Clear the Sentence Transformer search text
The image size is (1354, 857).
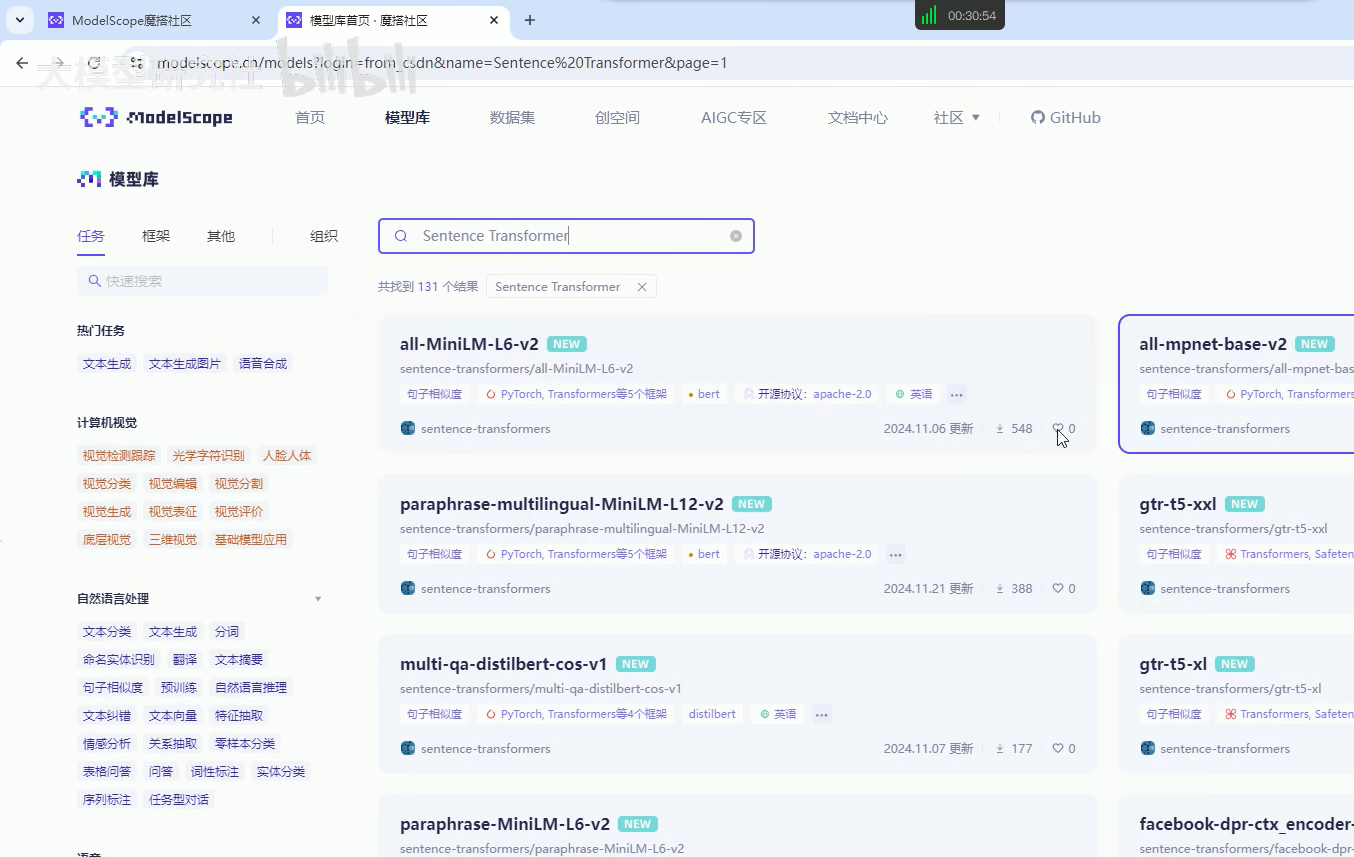pyautogui.click(x=736, y=236)
